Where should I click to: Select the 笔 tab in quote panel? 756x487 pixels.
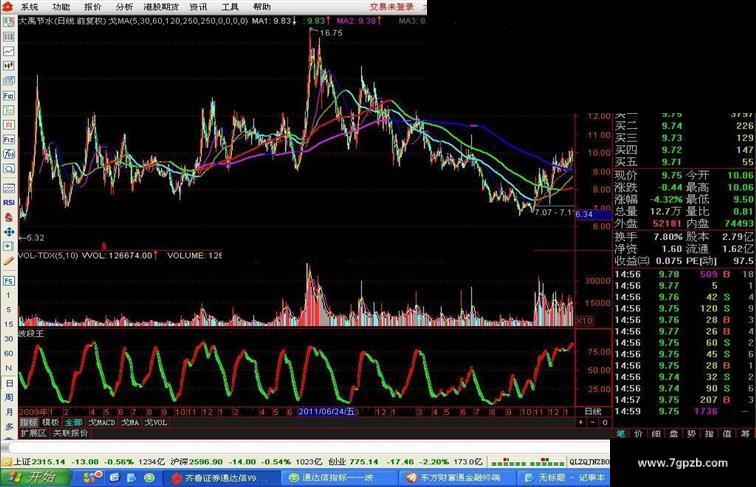[x=621, y=433]
